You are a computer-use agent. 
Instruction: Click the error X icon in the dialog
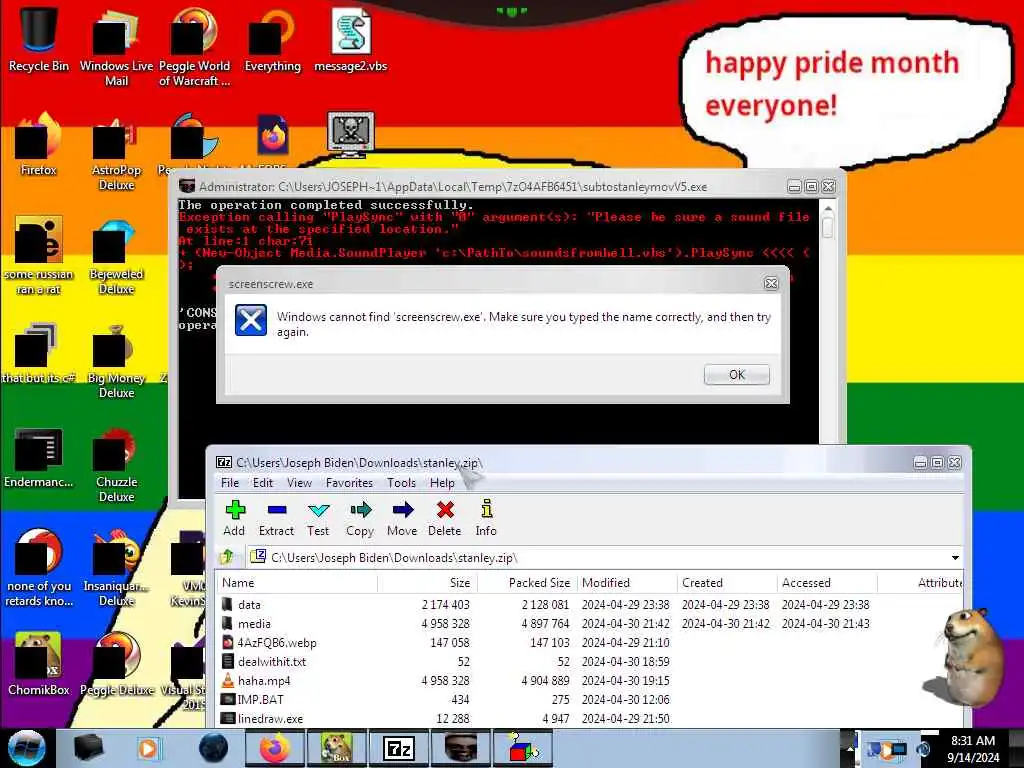pyautogui.click(x=251, y=320)
